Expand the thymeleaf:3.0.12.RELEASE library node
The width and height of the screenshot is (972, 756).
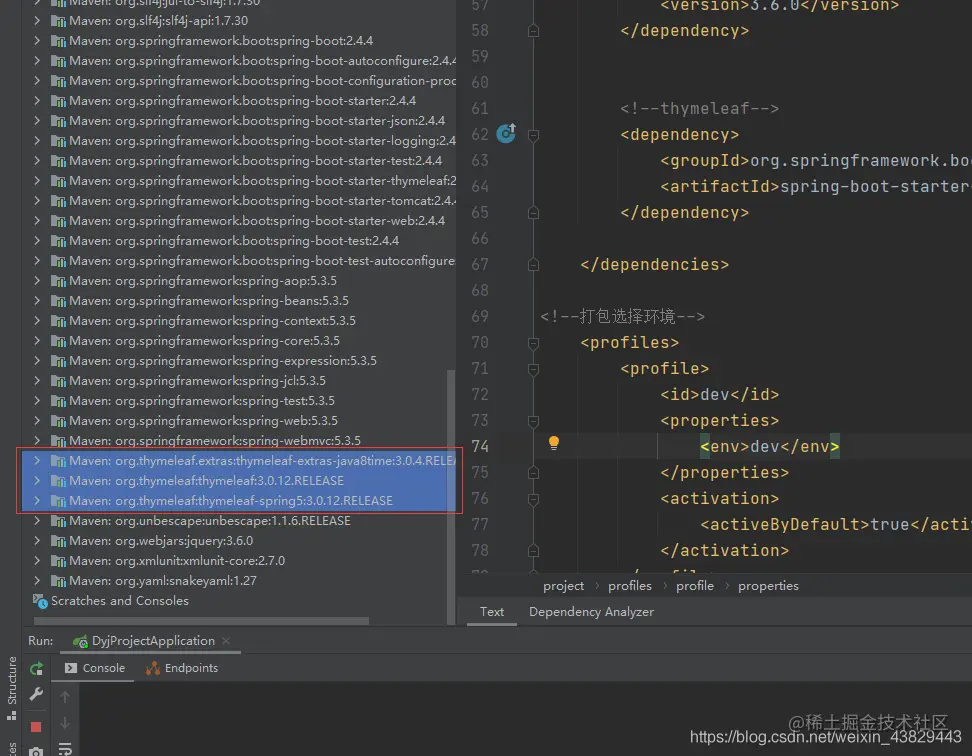tap(37, 481)
